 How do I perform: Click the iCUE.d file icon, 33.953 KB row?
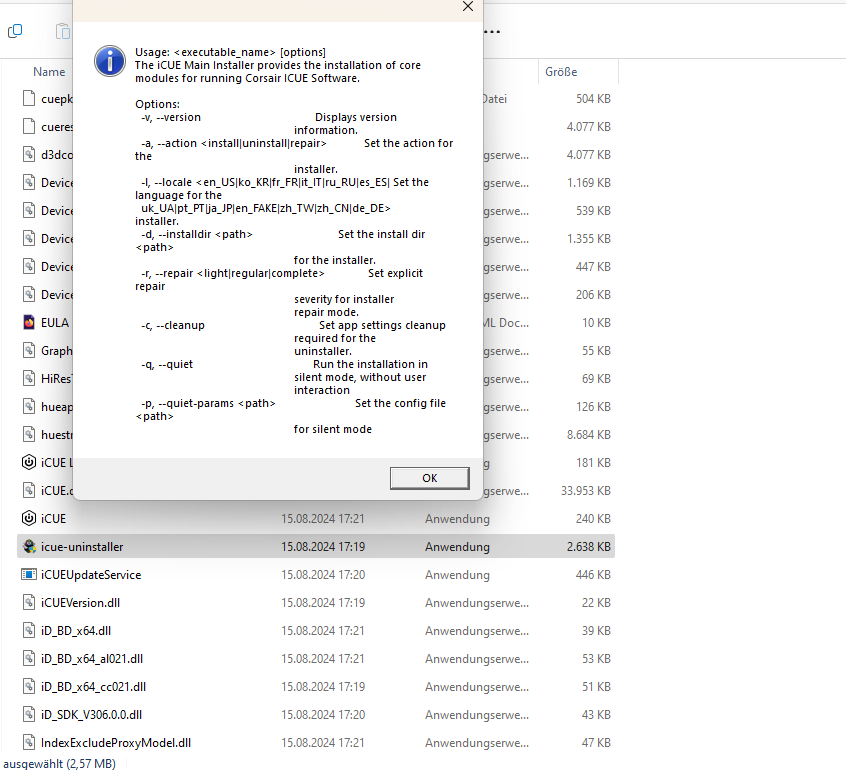[29, 490]
